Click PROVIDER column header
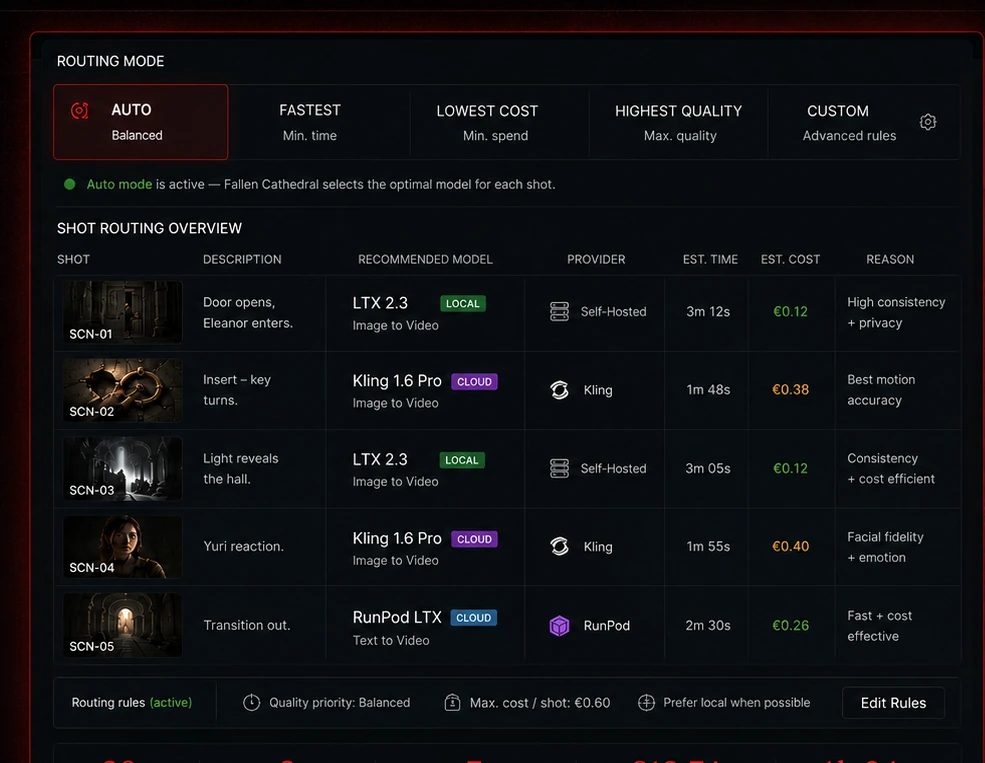The width and height of the screenshot is (985, 763). point(596,259)
